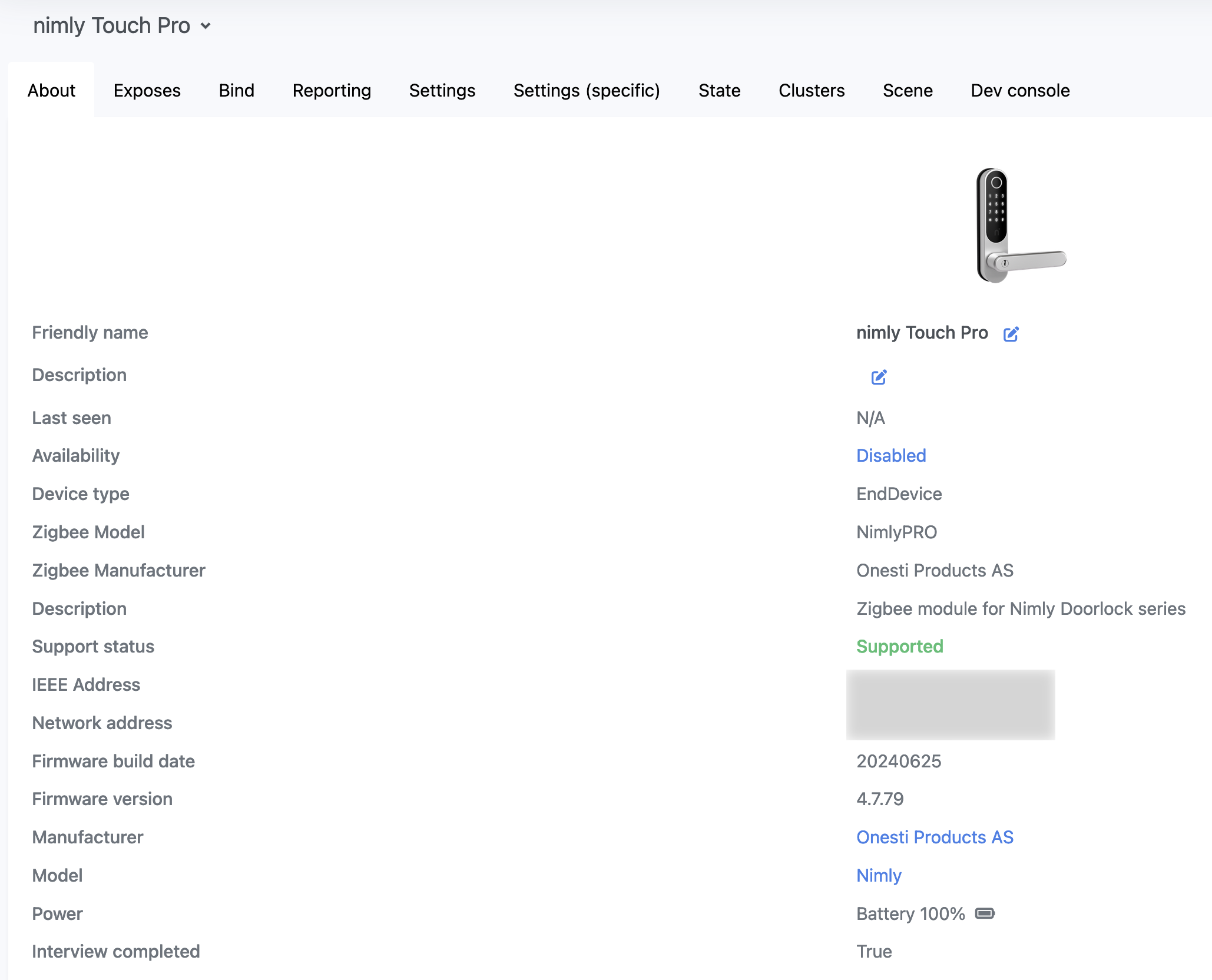Click the Interview completed label

pos(115,951)
